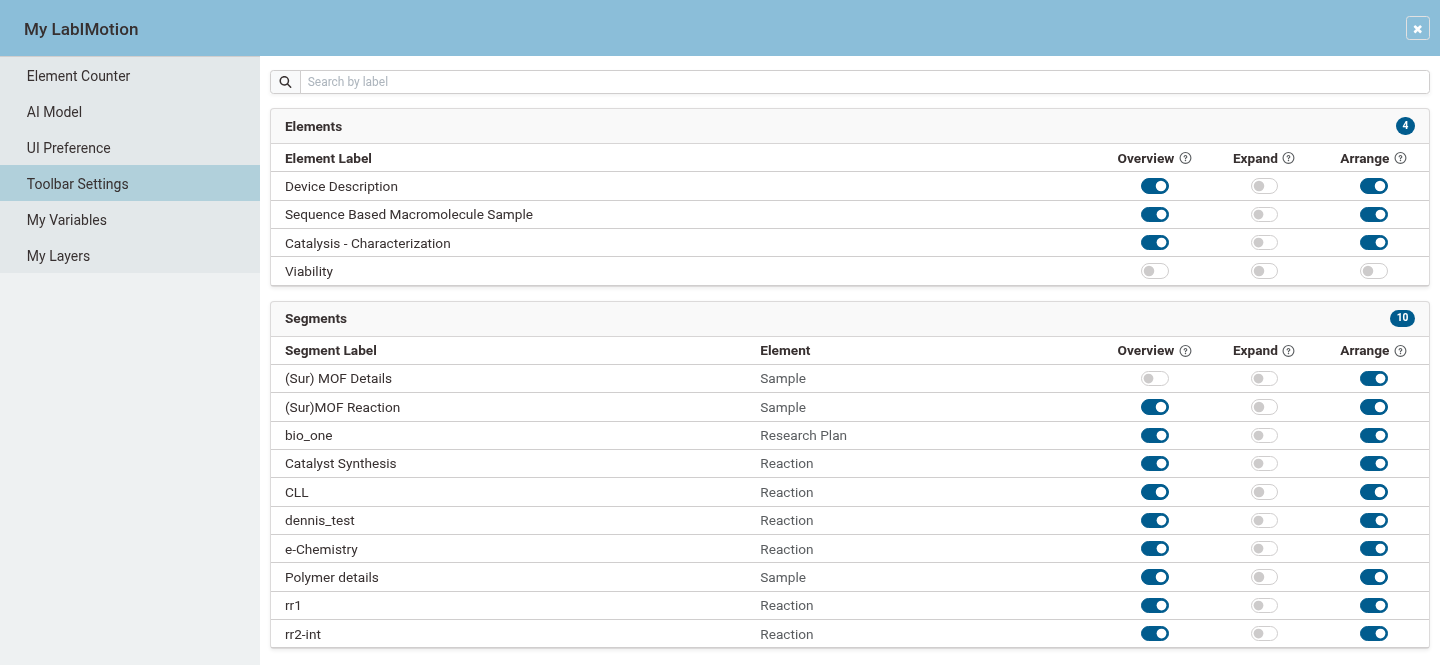
Task: Click the Expand help icon in Elements header
Action: pyautogui.click(x=1289, y=158)
